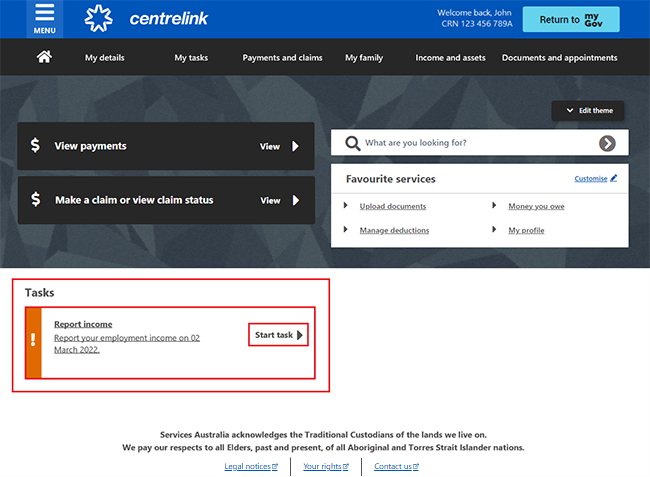The width and height of the screenshot is (650, 477).
Task: Click arrow next to View payments
Action: [295, 146]
